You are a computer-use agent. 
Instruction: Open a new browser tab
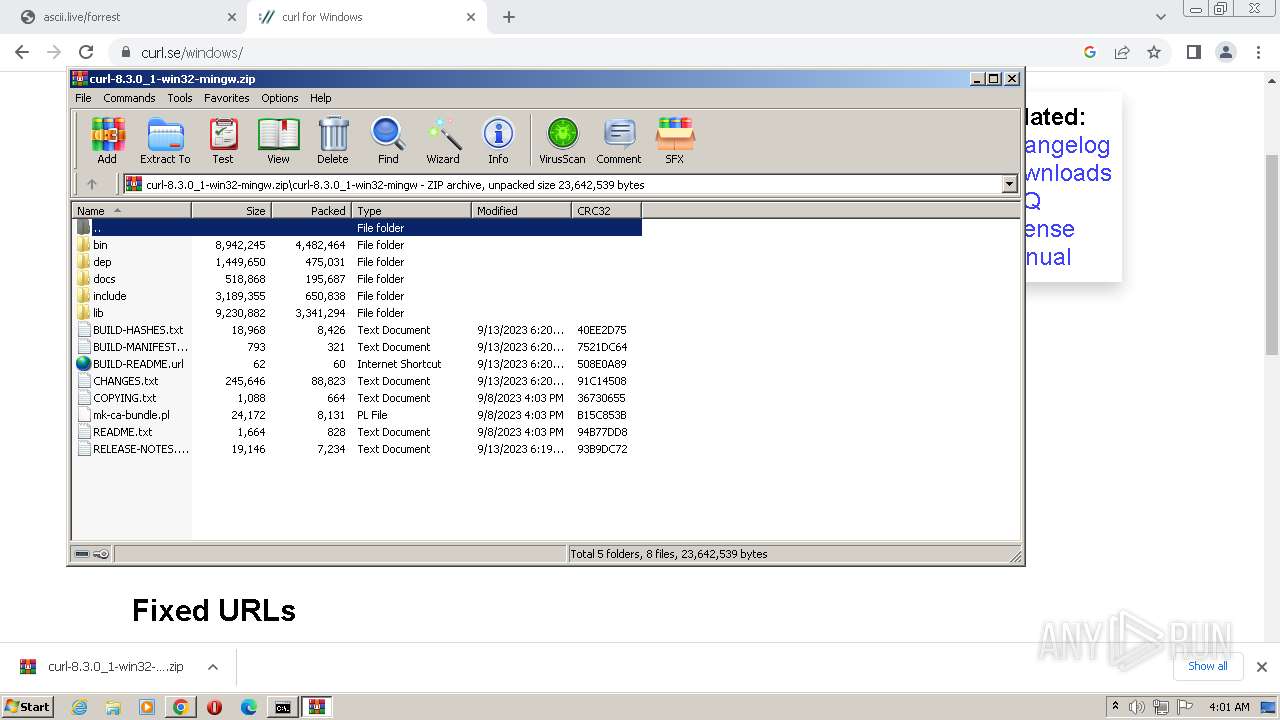coord(509,17)
